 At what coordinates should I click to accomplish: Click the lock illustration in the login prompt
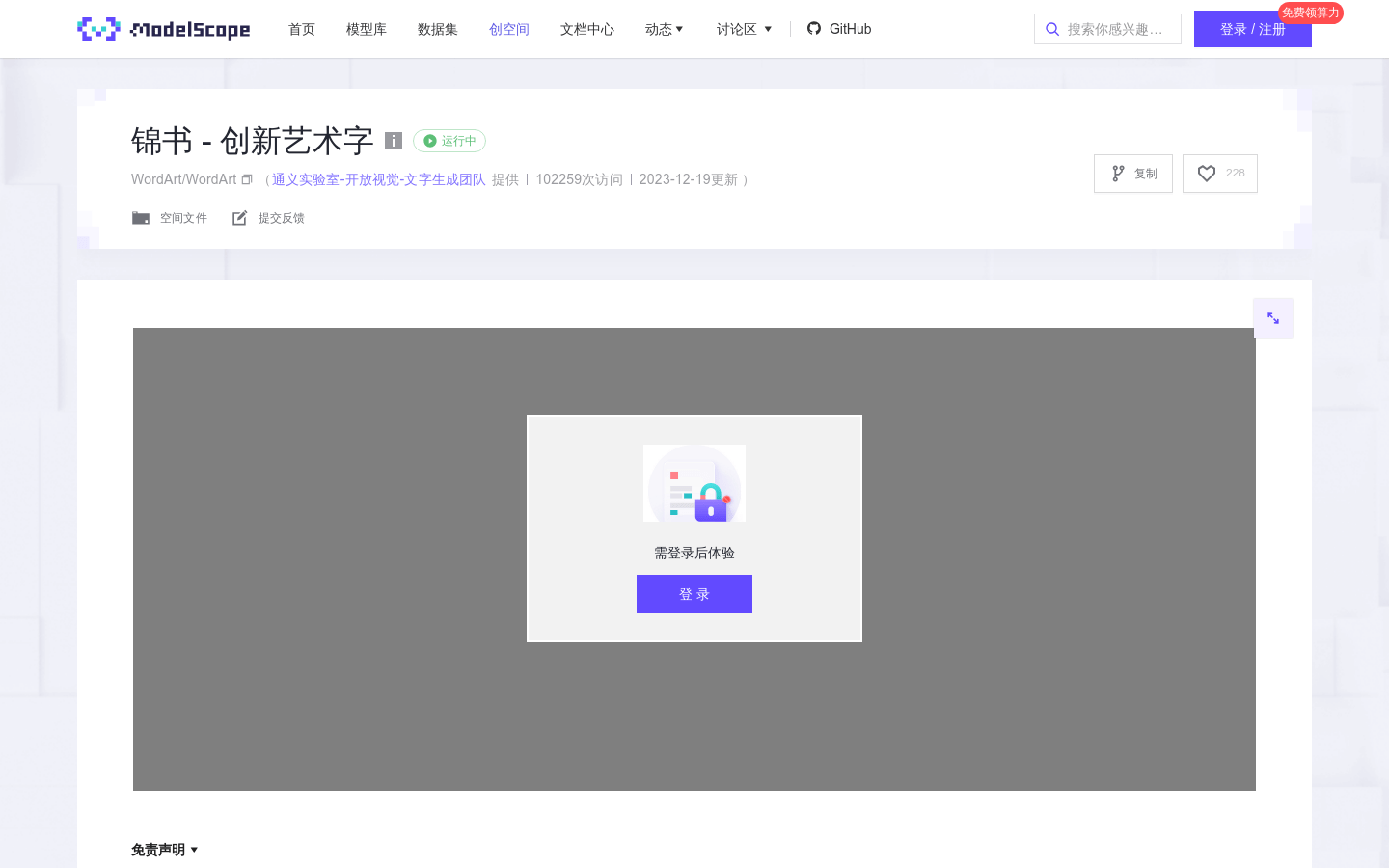click(x=694, y=483)
